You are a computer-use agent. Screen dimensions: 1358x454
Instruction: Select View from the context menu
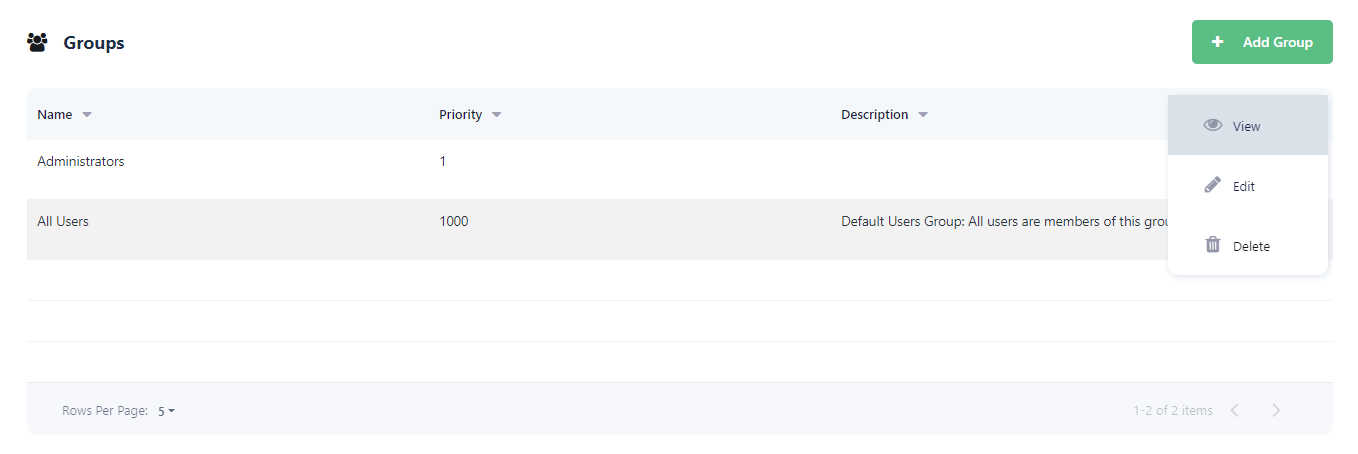tap(1247, 126)
